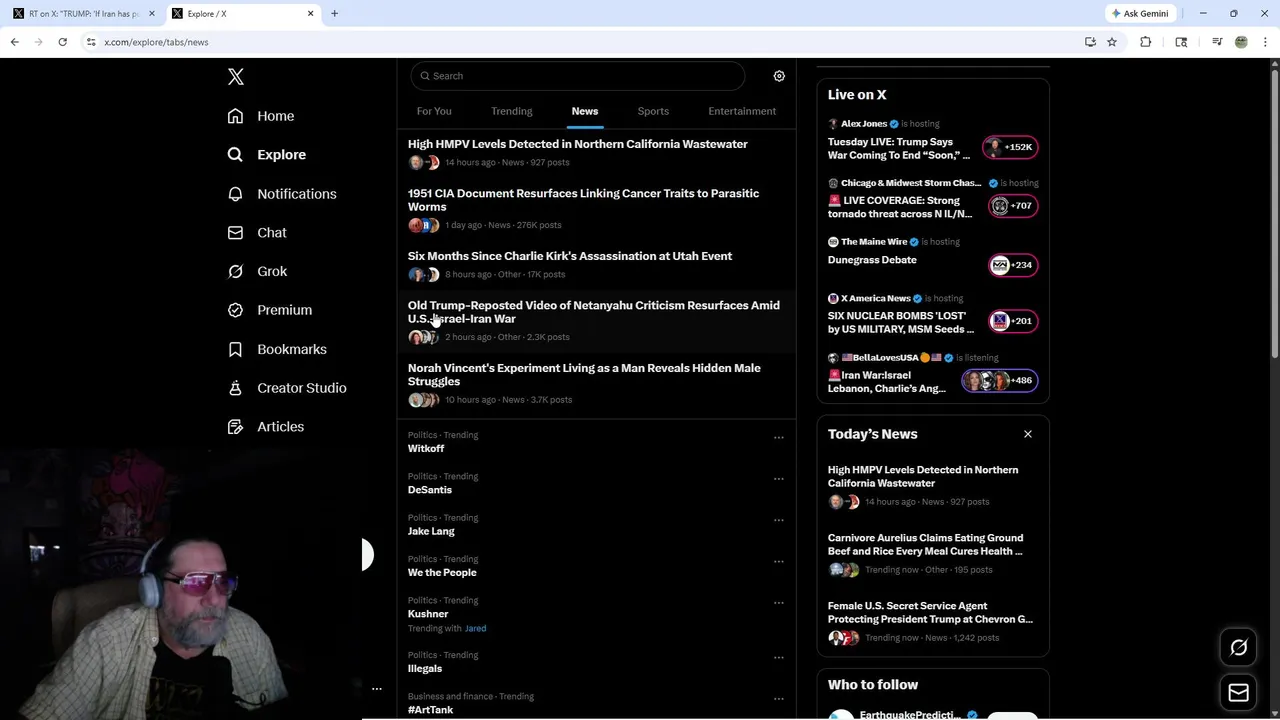Open the Chat envelope icon
Screen dimensions: 1280x720
tap(235, 232)
